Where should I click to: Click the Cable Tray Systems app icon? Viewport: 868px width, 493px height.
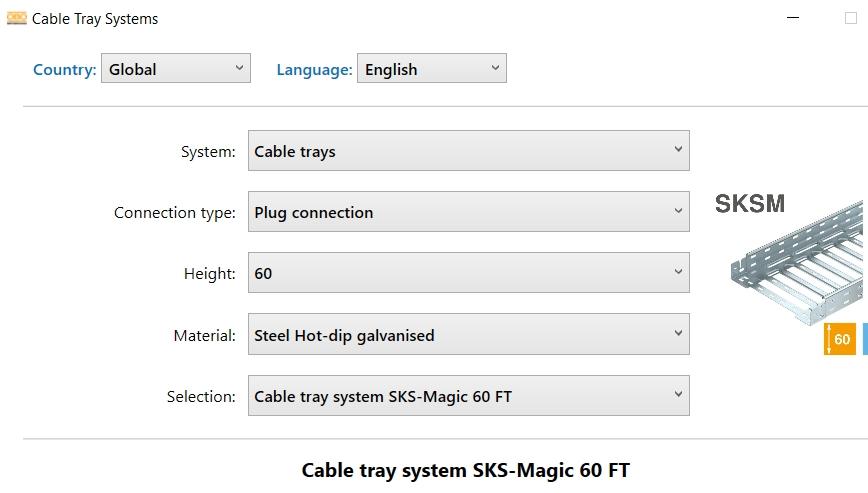point(16,18)
